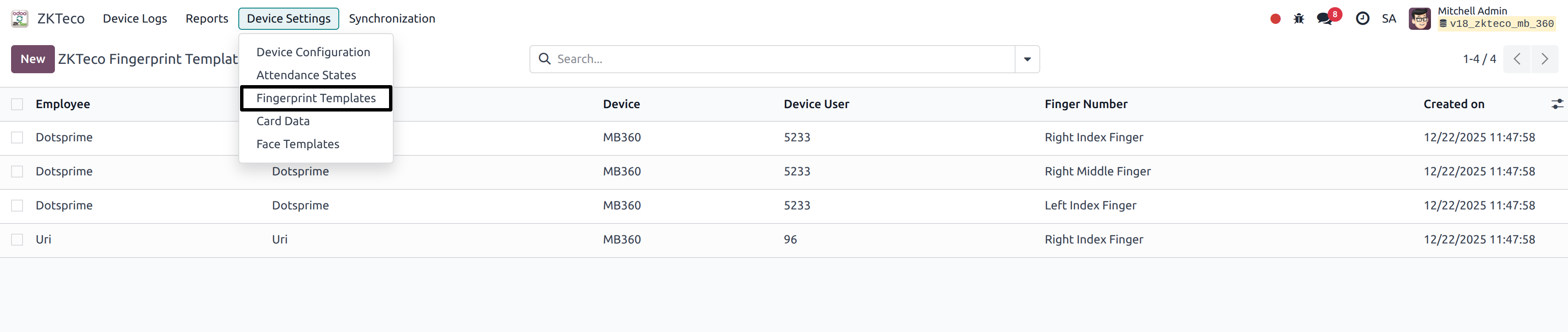The height and width of the screenshot is (332, 1568).
Task: Go to next page arrow
Action: [x=1544, y=59]
